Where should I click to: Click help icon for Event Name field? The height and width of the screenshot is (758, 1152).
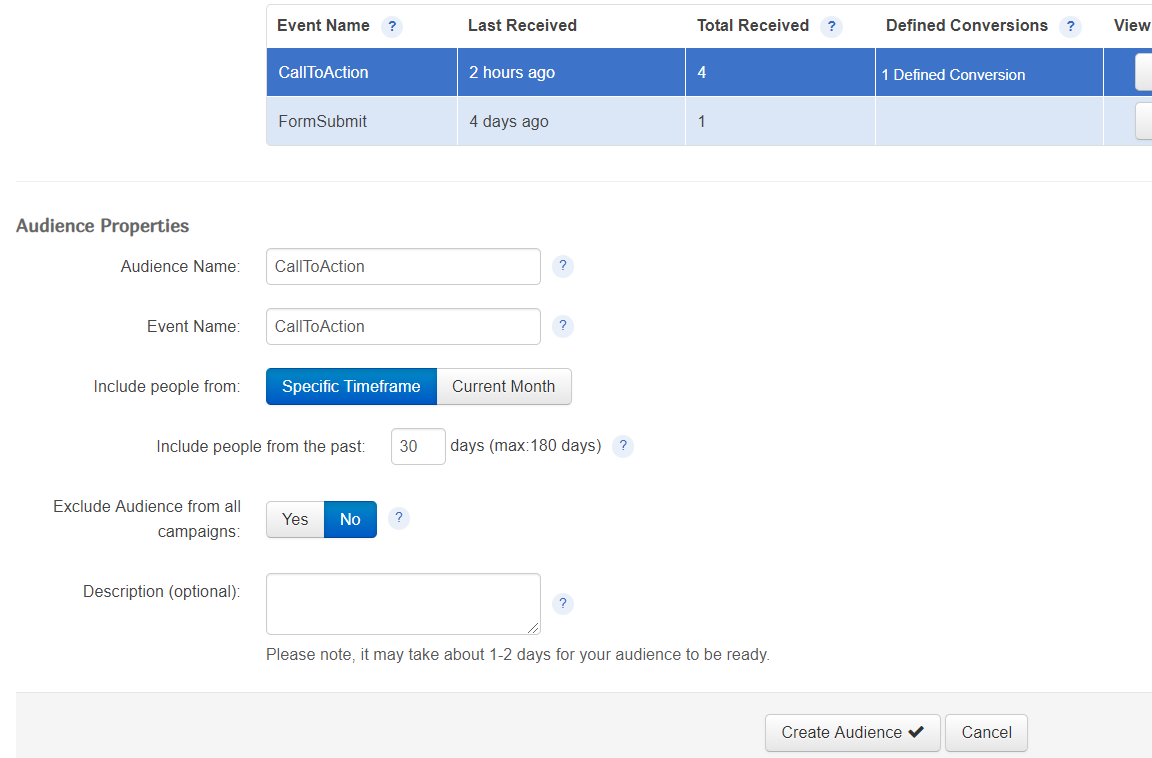pyautogui.click(x=563, y=326)
